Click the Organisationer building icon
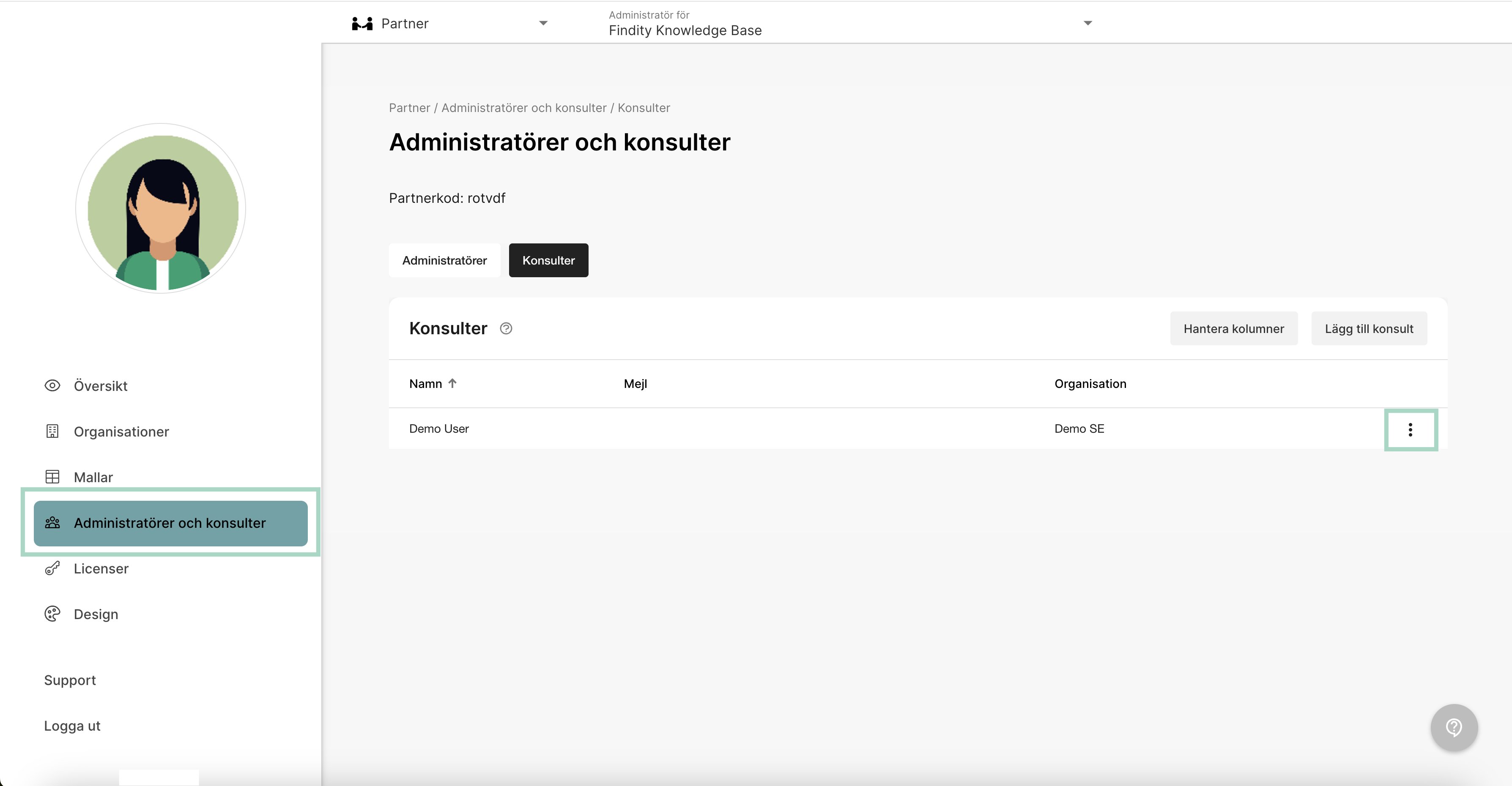The width and height of the screenshot is (1512, 786). click(x=52, y=431)
